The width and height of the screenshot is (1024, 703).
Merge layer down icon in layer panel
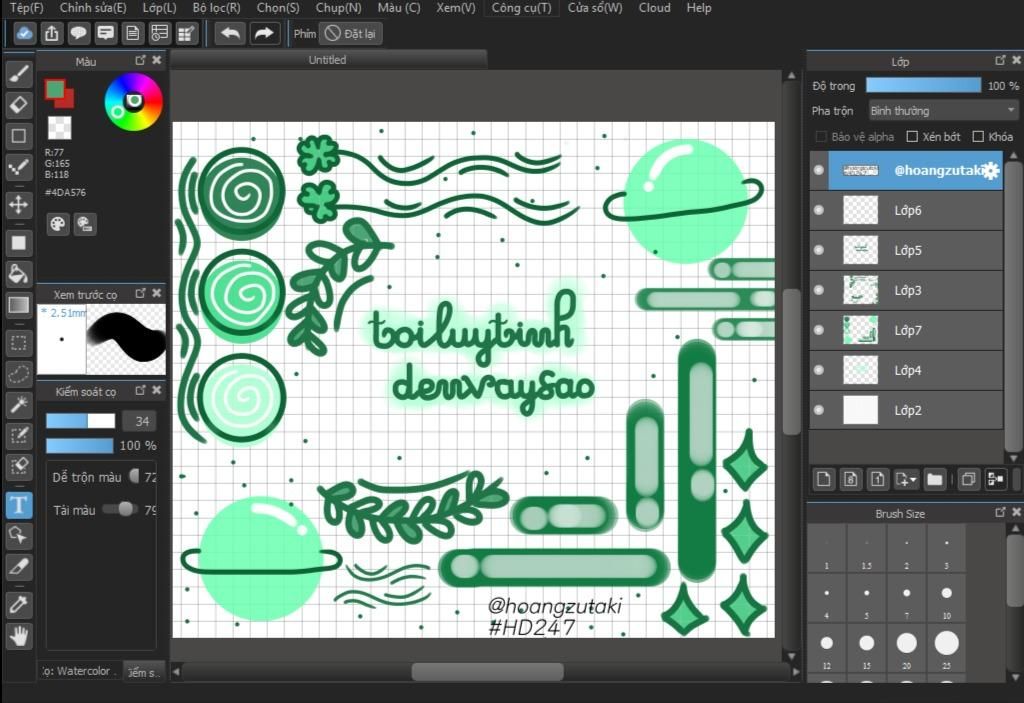[x=995, y=480]
